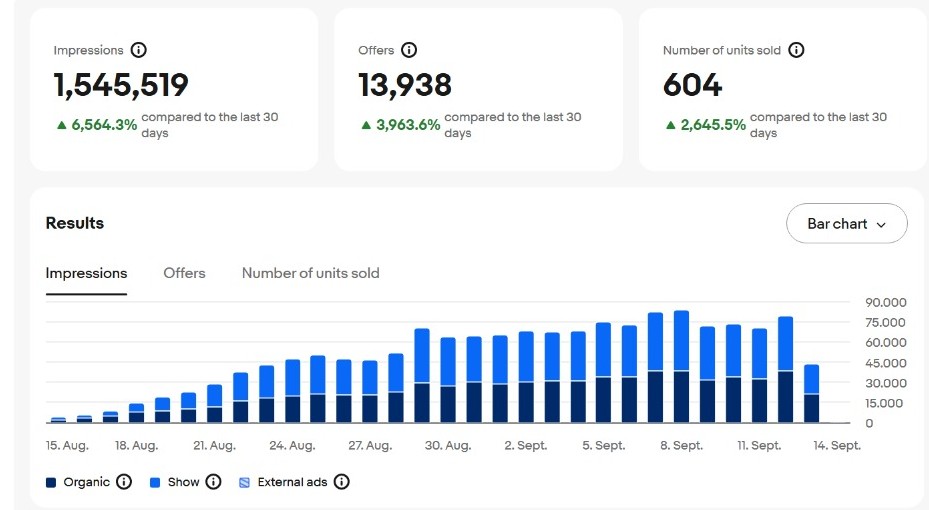The width and height of the screenshot is (929, 510).
Task: Click the 14. Sept. axis label
Action: coord(837,445)
